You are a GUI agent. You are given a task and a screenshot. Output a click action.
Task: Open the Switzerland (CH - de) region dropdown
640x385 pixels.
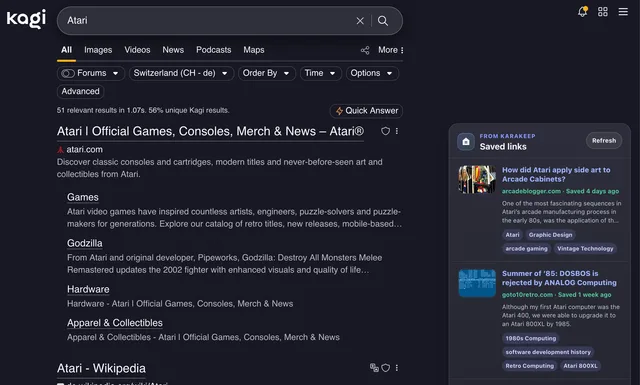[181, 73]
